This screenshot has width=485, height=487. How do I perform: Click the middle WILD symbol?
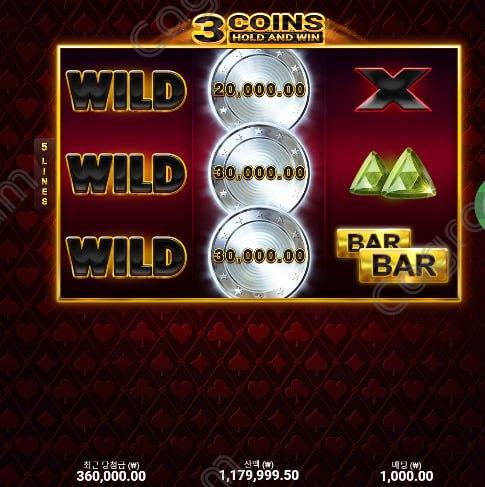pos(126,174)
